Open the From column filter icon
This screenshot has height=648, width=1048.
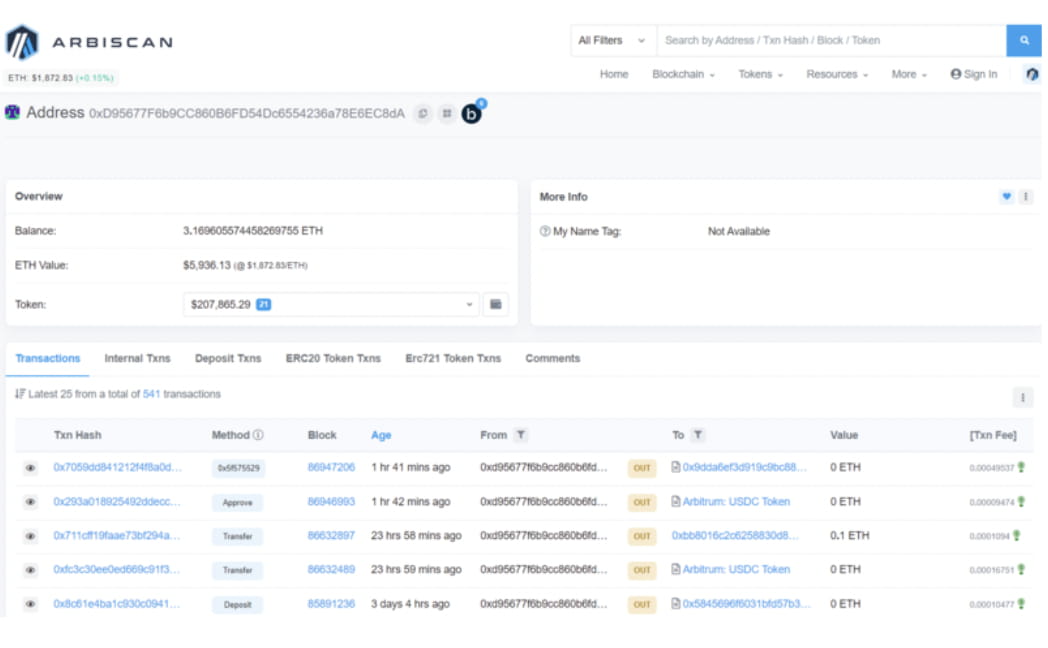[521, 435]
